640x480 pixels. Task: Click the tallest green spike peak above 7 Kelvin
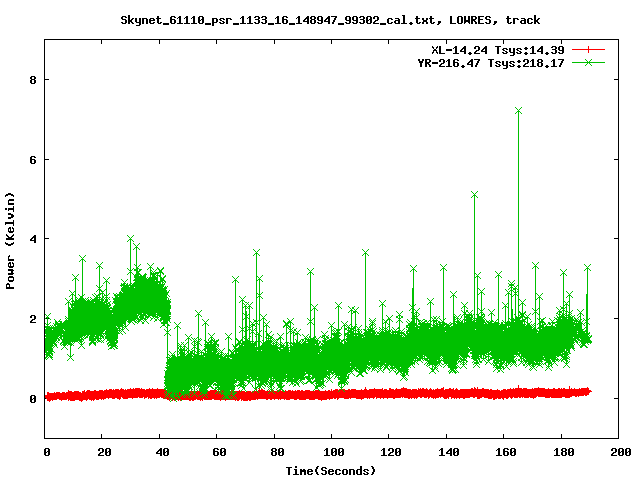tap(518, 111)
